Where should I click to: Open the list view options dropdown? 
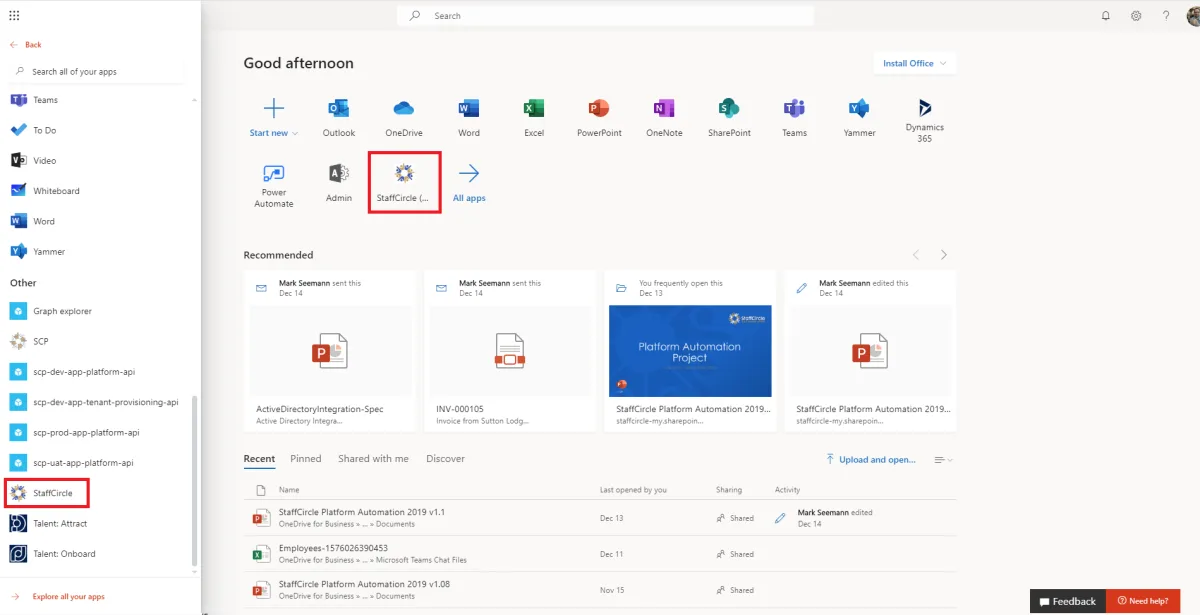pyautogui.click(x=943, y=460)
